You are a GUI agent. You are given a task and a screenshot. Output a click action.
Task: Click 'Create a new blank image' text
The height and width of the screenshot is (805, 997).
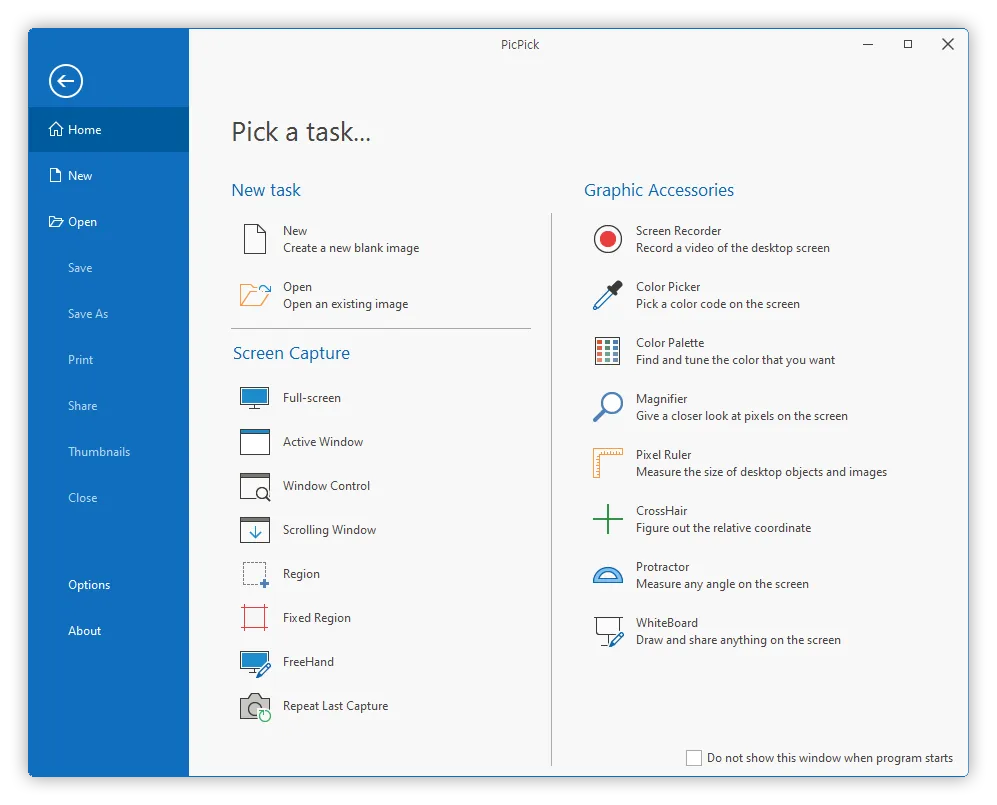[351, 248]
